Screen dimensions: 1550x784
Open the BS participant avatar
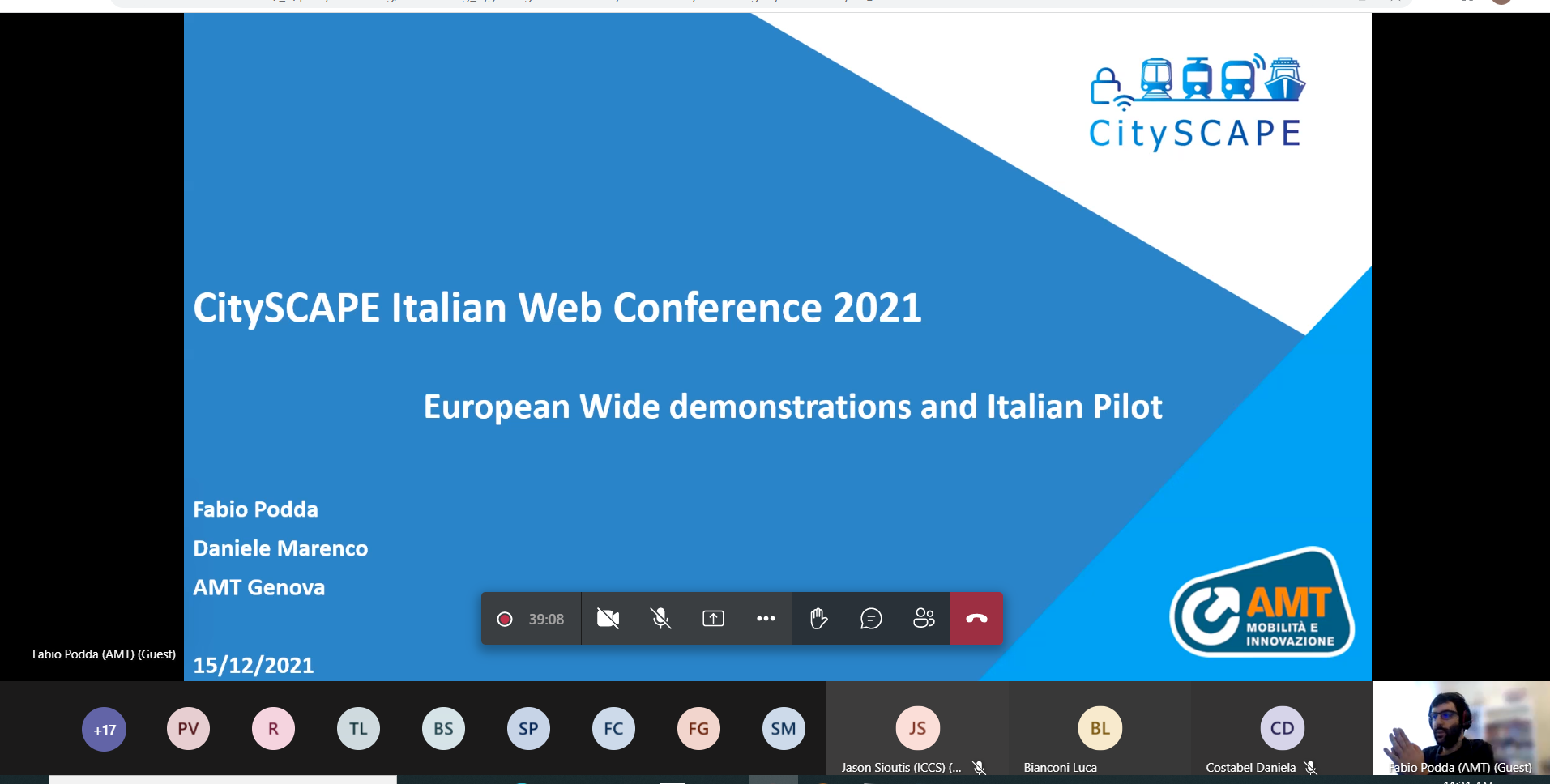click(443, 729)
